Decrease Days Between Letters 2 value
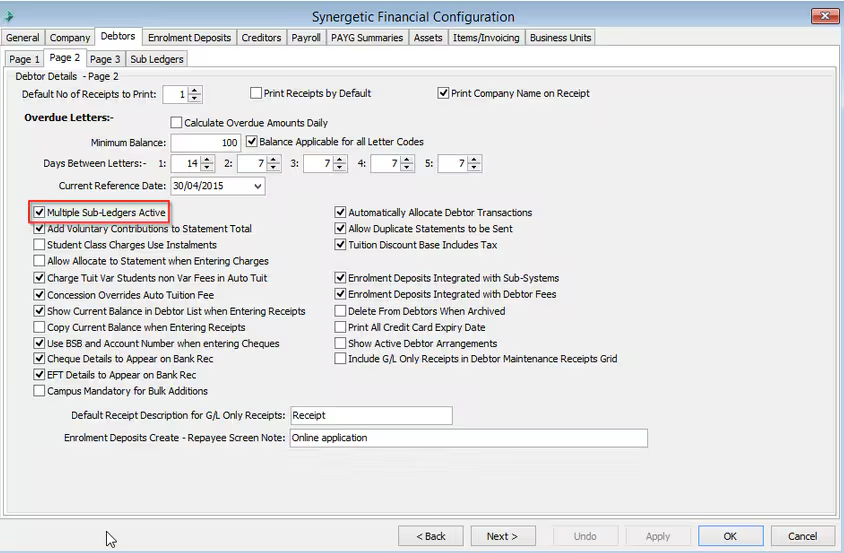Image resolution: width=844 pixels, height=553 pixels. [273, 167]
